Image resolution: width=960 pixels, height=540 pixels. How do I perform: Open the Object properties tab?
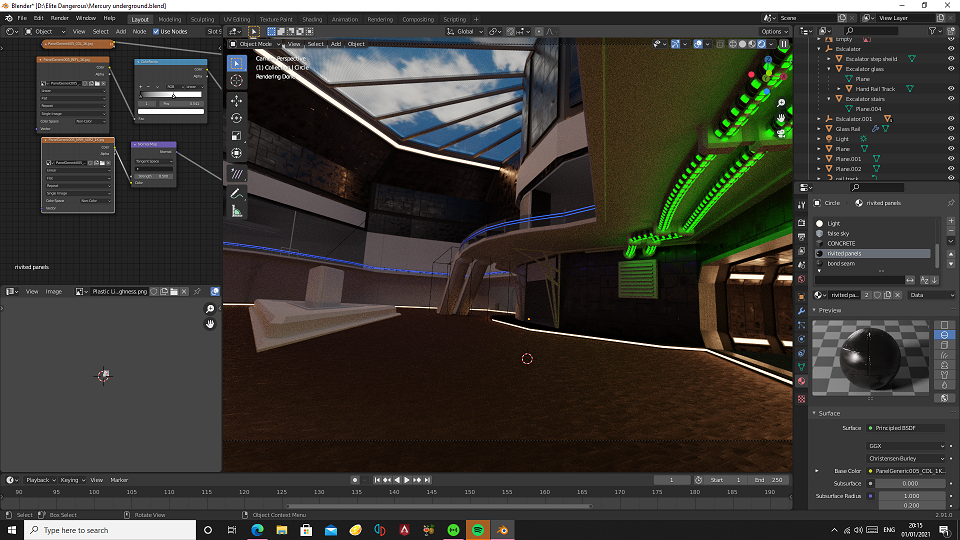click(x=801, y=297)
